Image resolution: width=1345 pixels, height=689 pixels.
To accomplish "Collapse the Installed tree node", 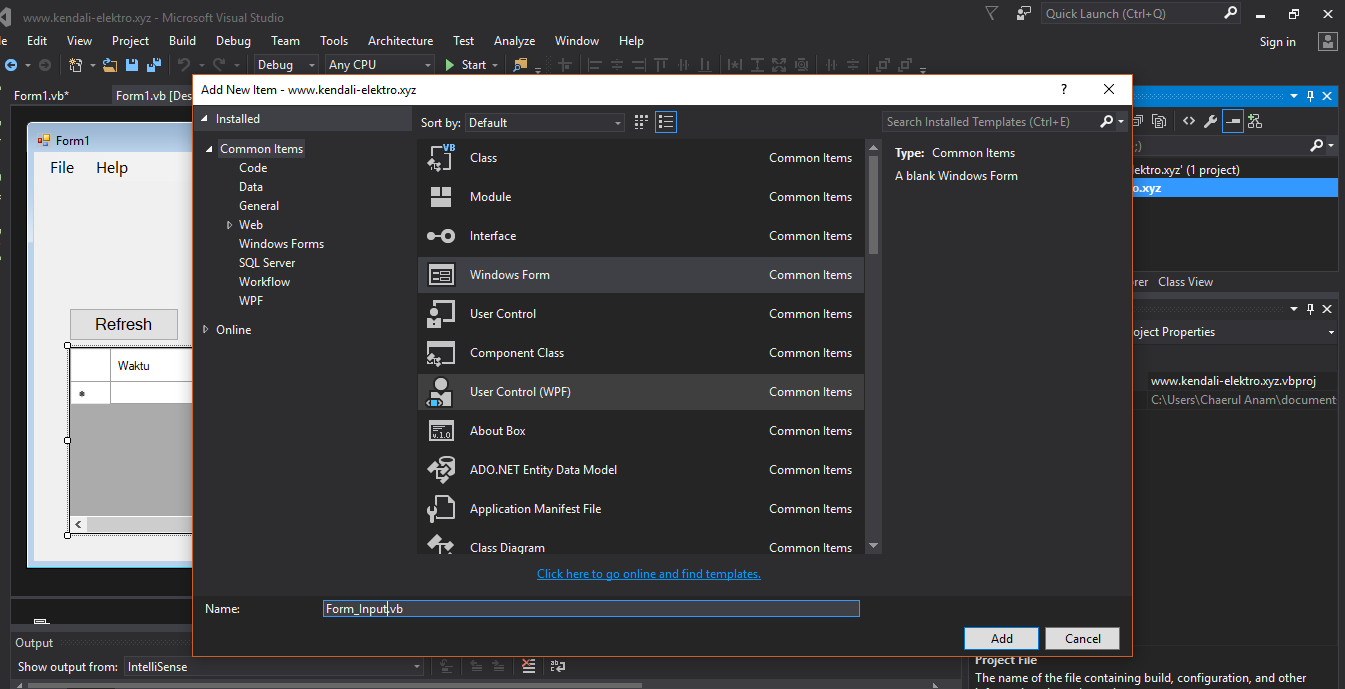I will (x=205, y=119).
